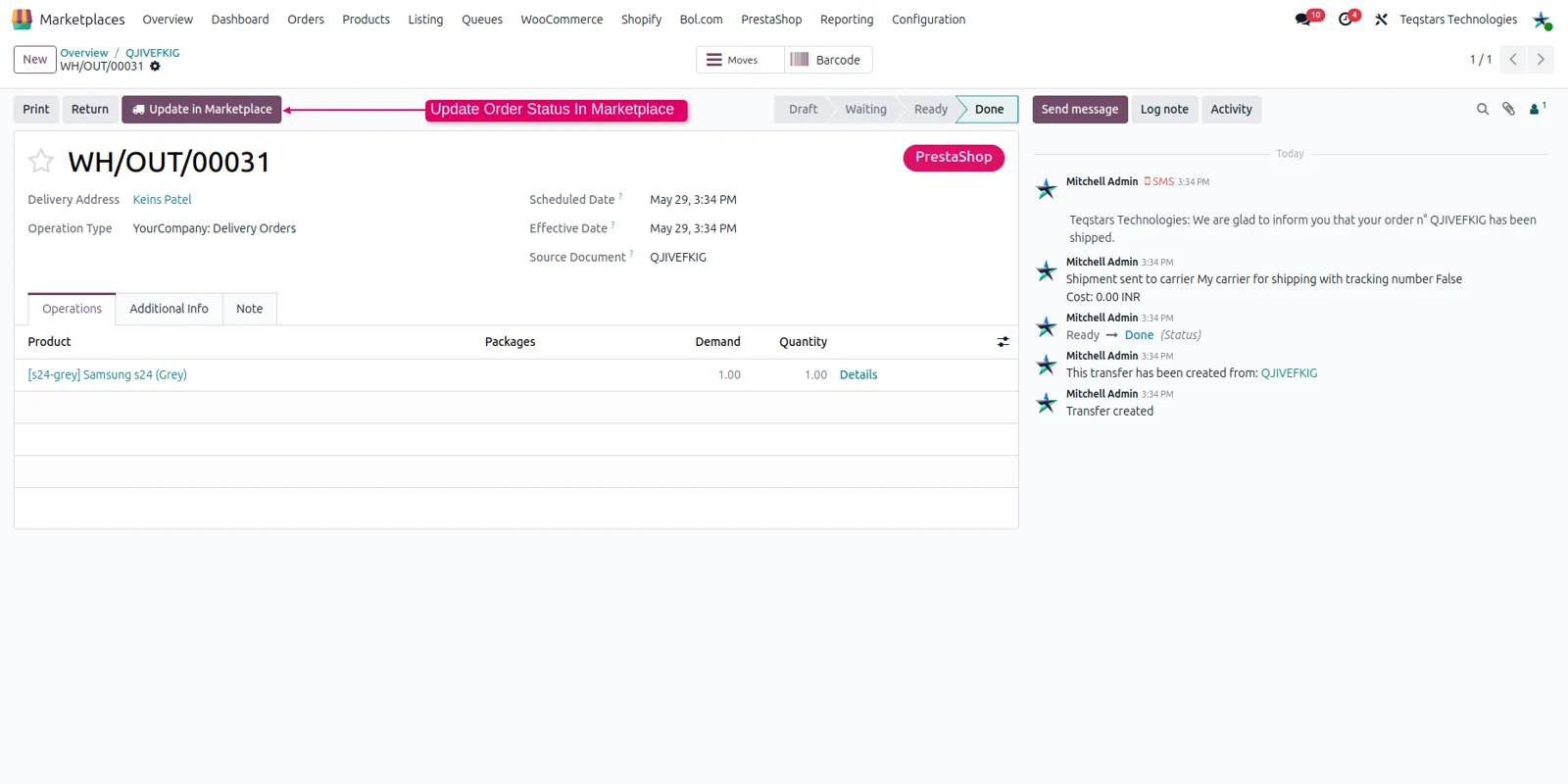The width and height of the screenshot is (1568, 784).
Task: Open the activities clock icon
Action: tap(1346, 19)
